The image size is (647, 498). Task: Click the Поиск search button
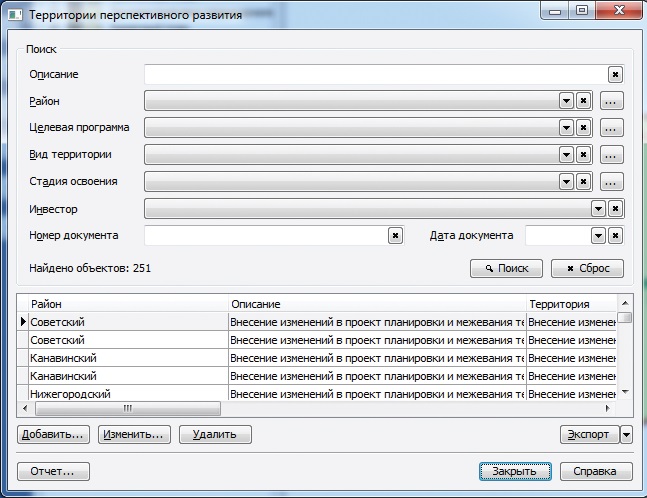point(506,269)
